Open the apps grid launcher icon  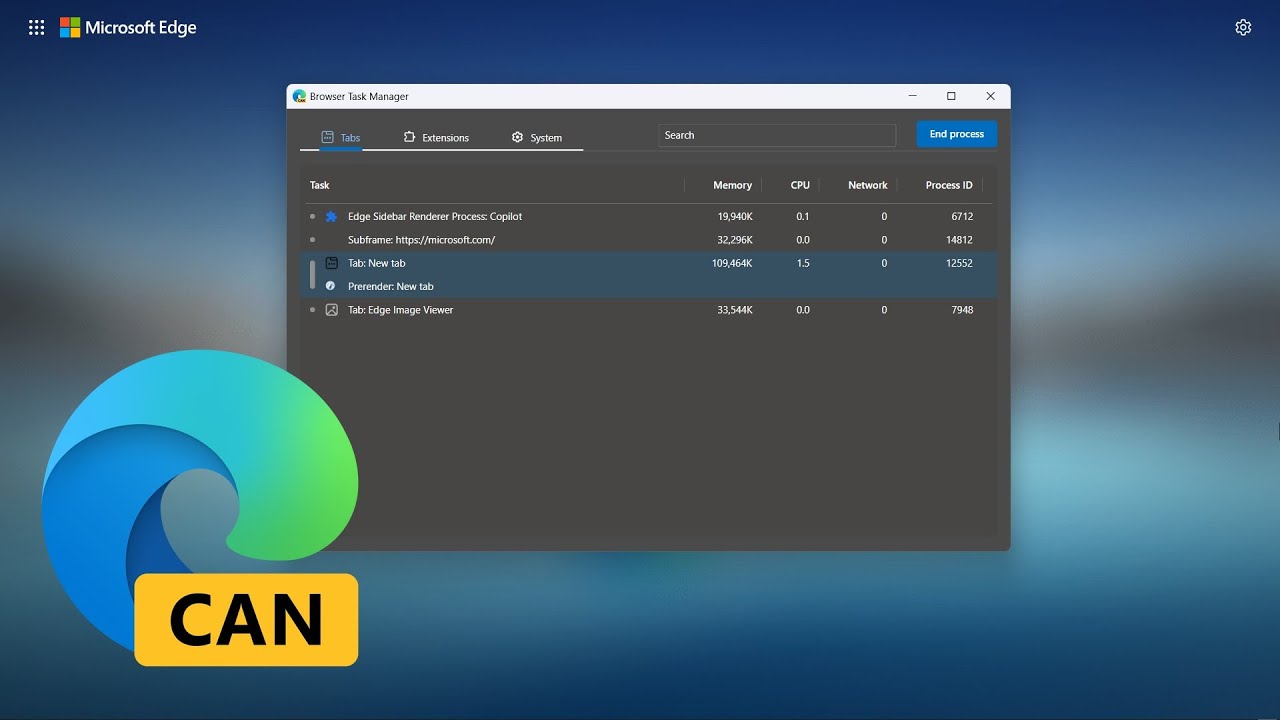[37, 28]
